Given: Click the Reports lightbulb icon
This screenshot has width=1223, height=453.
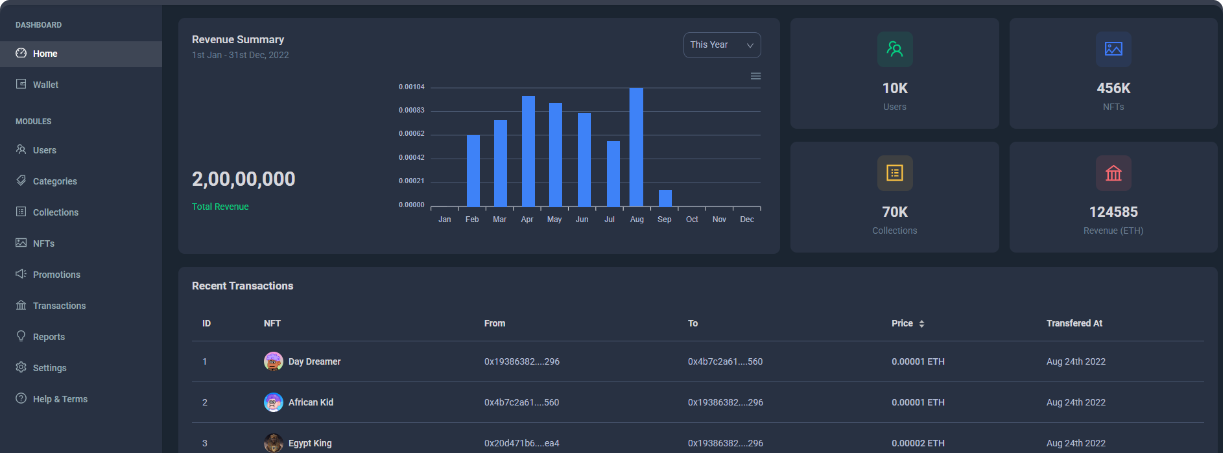Looking at the screenshot, I should [21, 337].
